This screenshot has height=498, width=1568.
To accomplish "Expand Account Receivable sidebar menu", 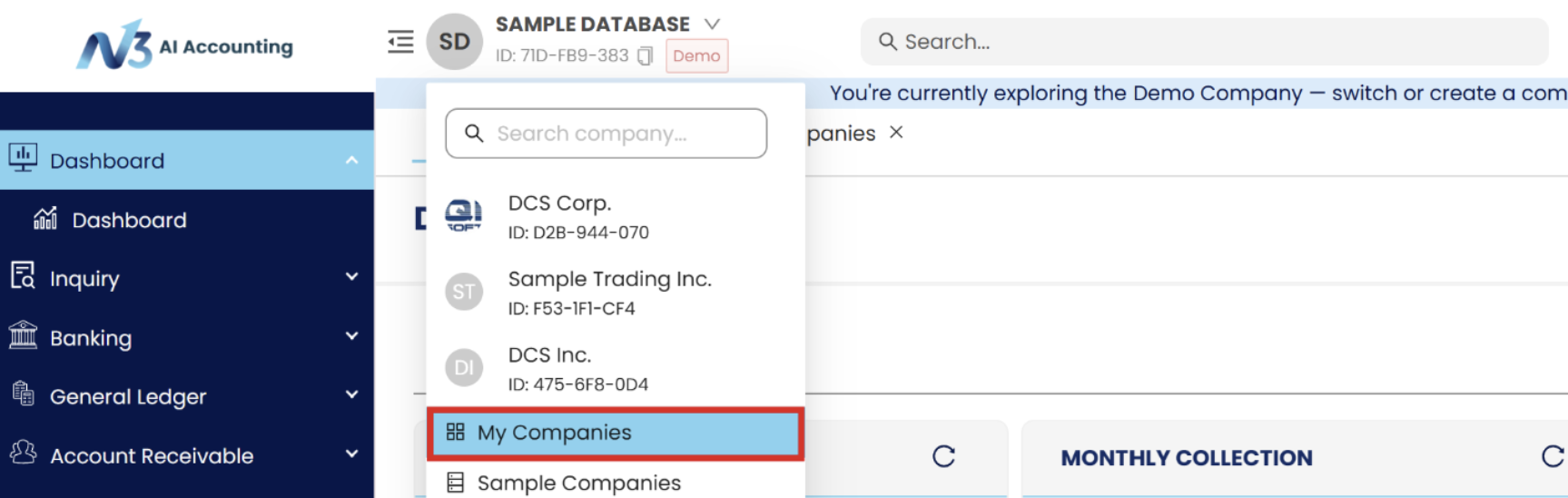I will coord(351,454).
